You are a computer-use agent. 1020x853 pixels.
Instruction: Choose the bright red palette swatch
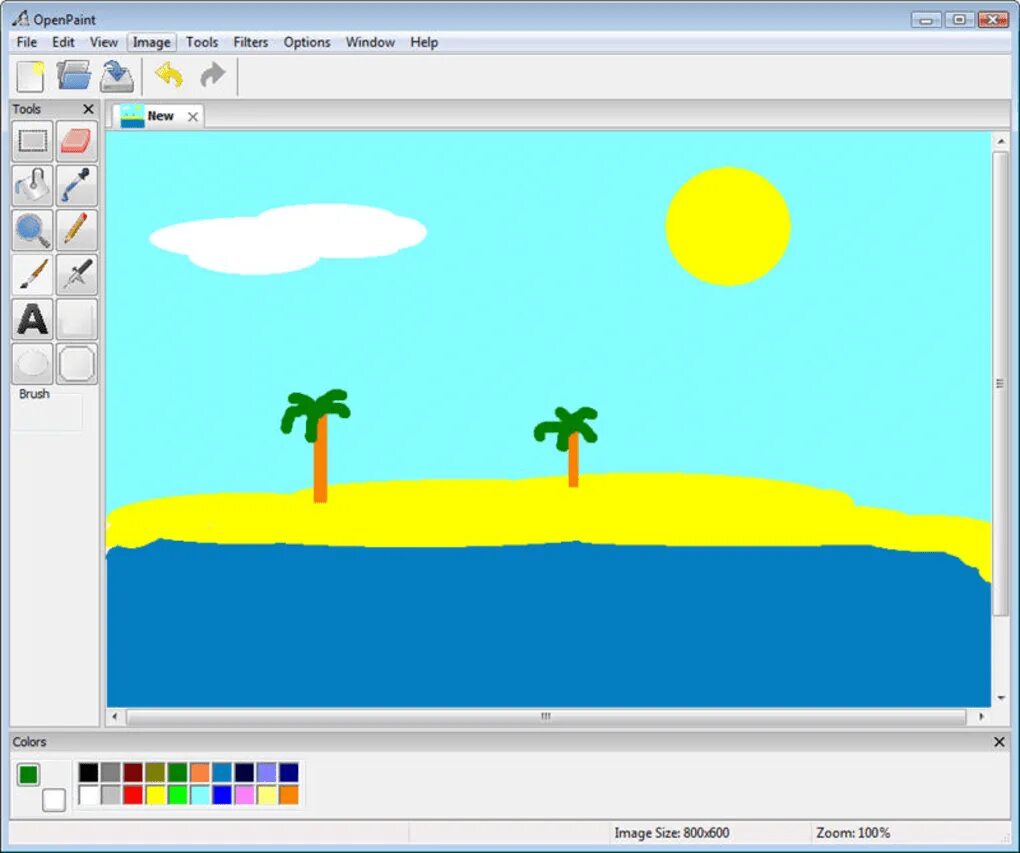coord(133,794)
